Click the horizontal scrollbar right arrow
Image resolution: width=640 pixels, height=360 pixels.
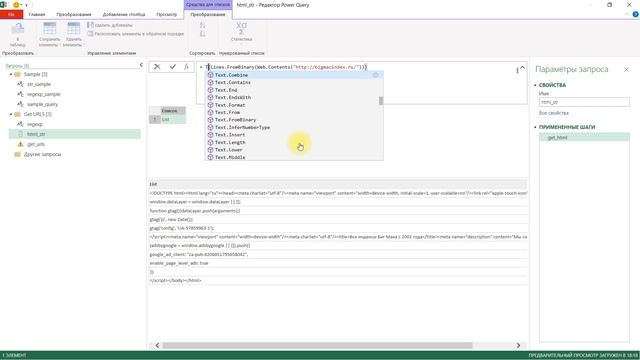coord(518,345)
